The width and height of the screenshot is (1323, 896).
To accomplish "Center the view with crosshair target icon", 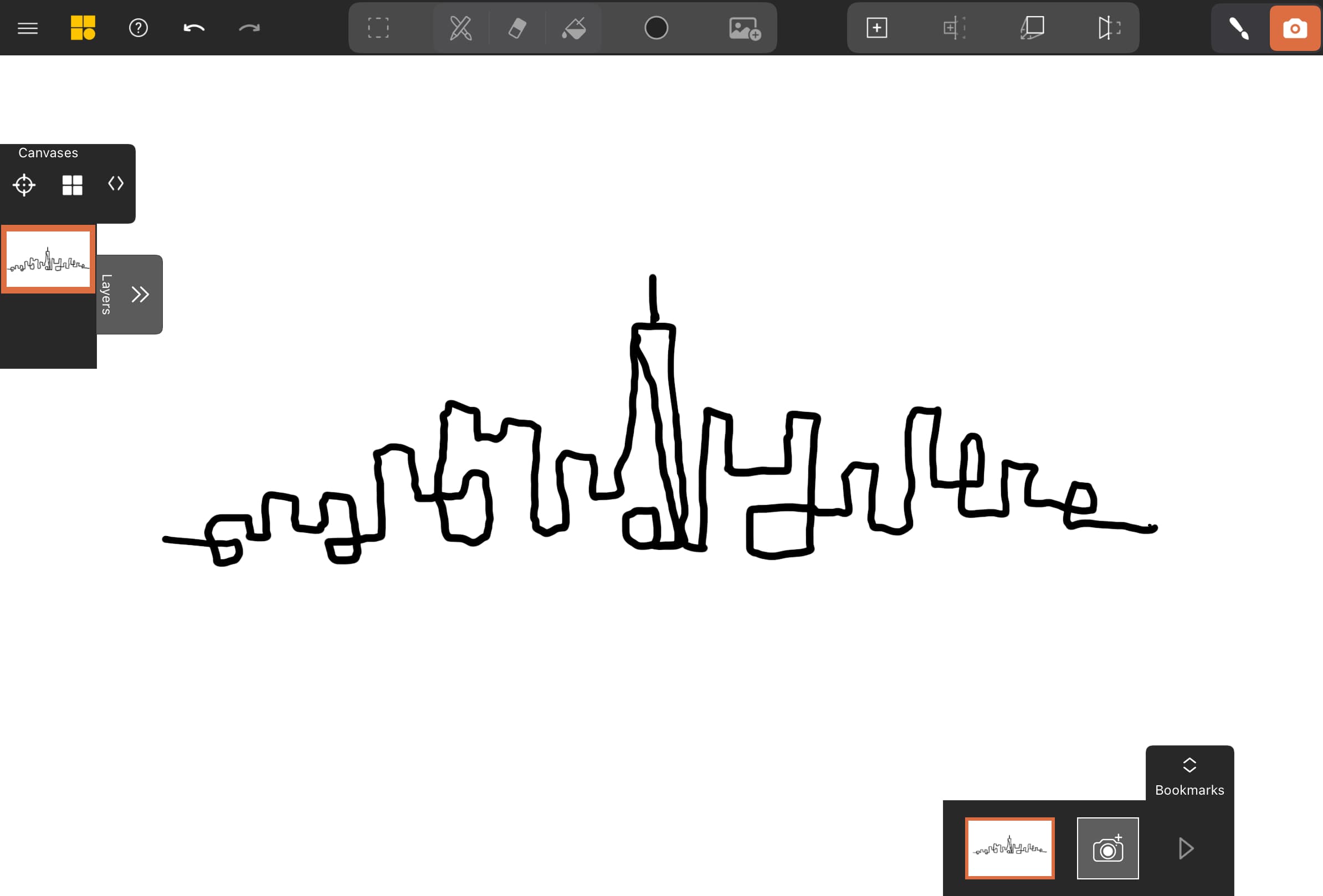I will 24,185.
